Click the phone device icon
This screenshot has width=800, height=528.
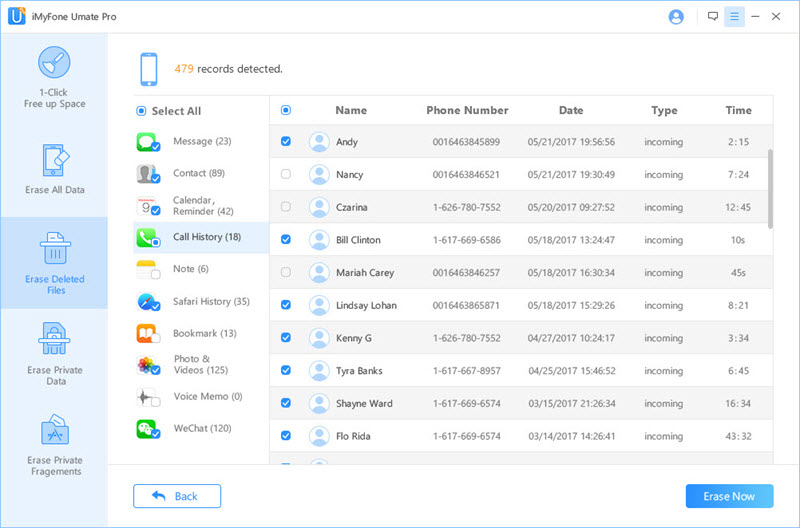[149, 69]
